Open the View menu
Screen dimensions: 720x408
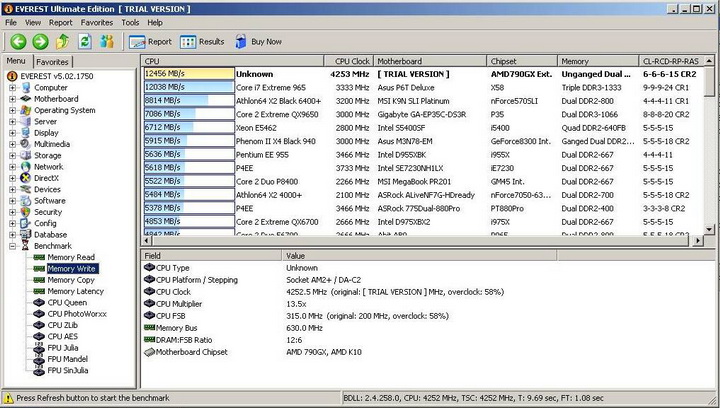click(33, 22)
